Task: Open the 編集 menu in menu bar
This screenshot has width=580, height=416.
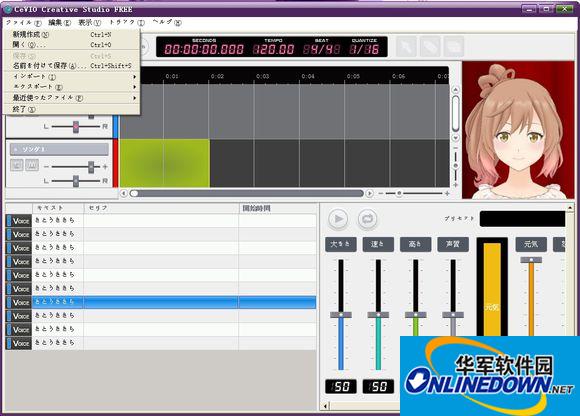Action: click(59, 23)
